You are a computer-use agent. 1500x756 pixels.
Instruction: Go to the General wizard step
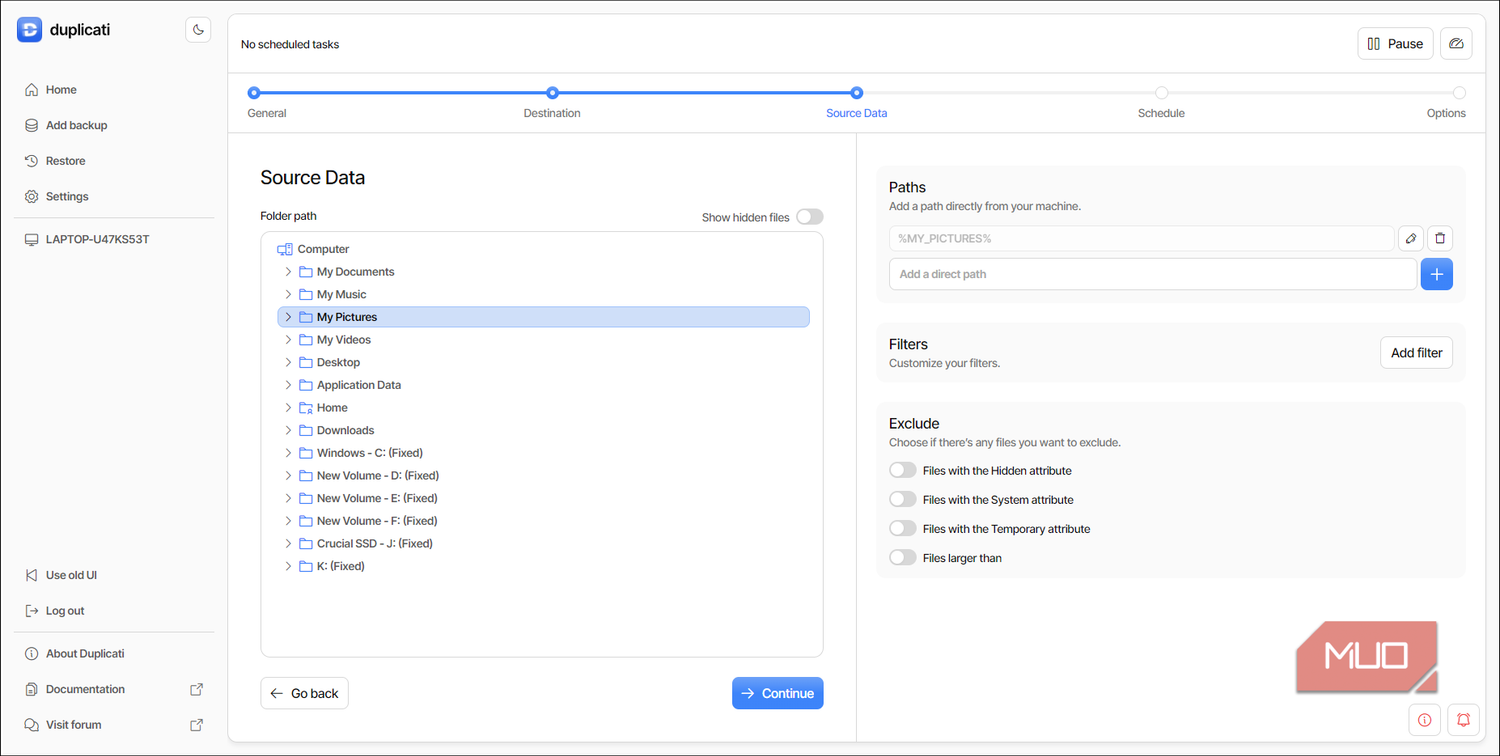(266, 103)
